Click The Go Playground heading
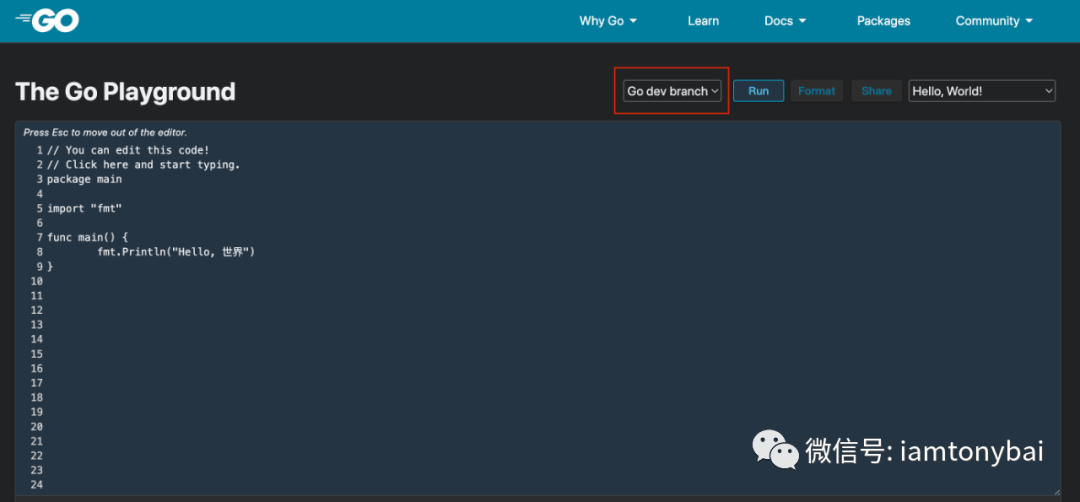This screenshot has width=1080, height=502. pos(125,92)
